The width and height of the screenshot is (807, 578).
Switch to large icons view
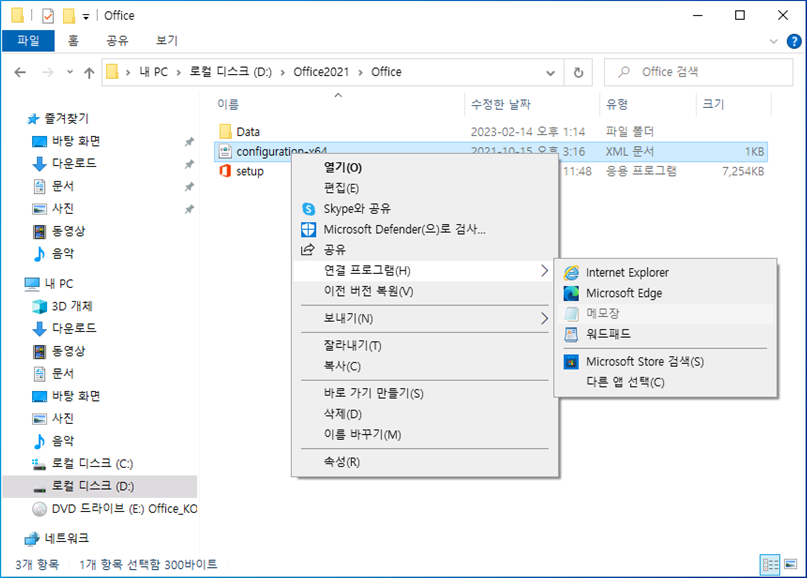coord(791,565)
